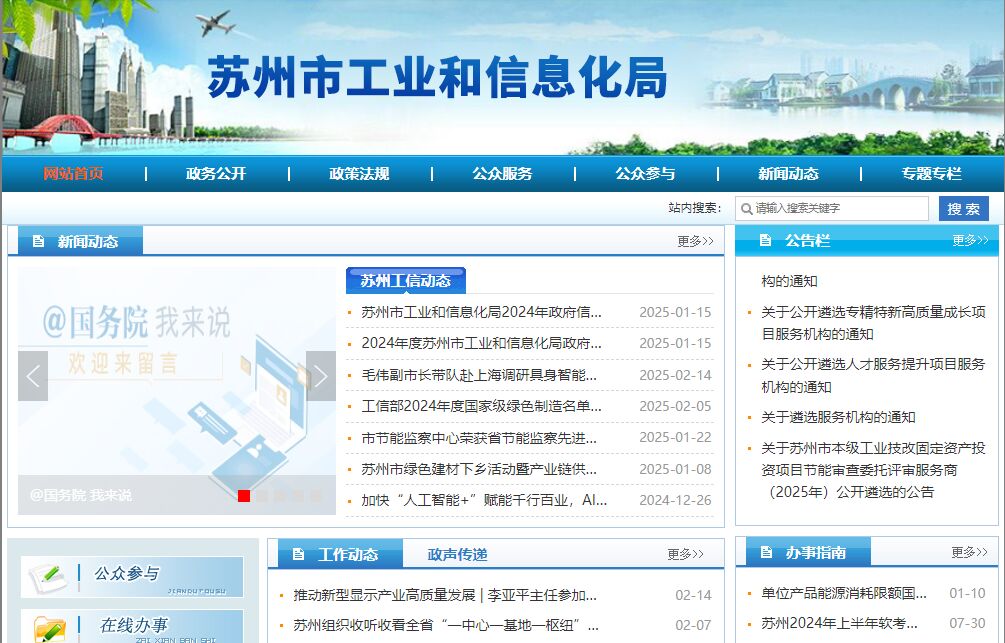Click the 苏州市工业和信息化局 header title
This screenshot has width=1005, height=643.
pos(437,78)
